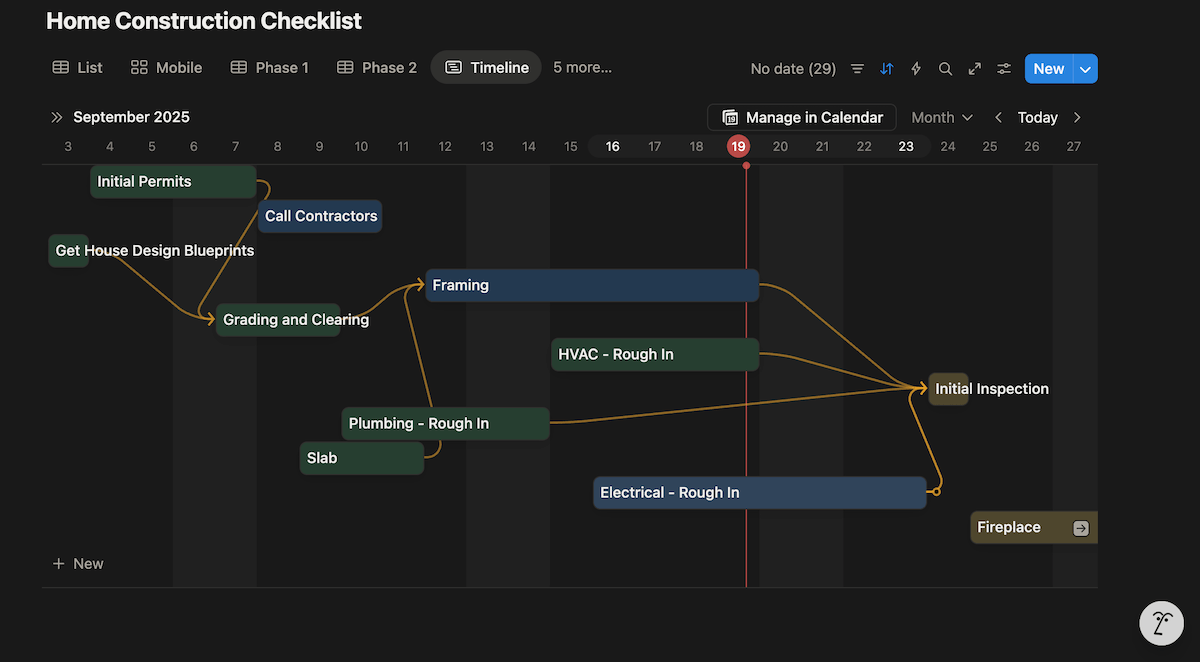Screen dimensions: 1200x662
Task: Click the calendar icon on Manage in Calendar
Action: [x=730, y=117]
